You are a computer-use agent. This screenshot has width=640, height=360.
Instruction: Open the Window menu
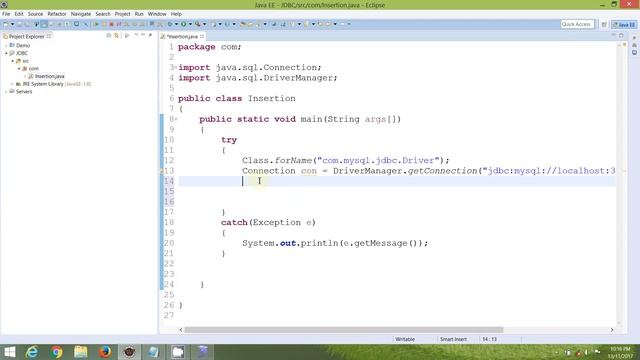[157, 14]
